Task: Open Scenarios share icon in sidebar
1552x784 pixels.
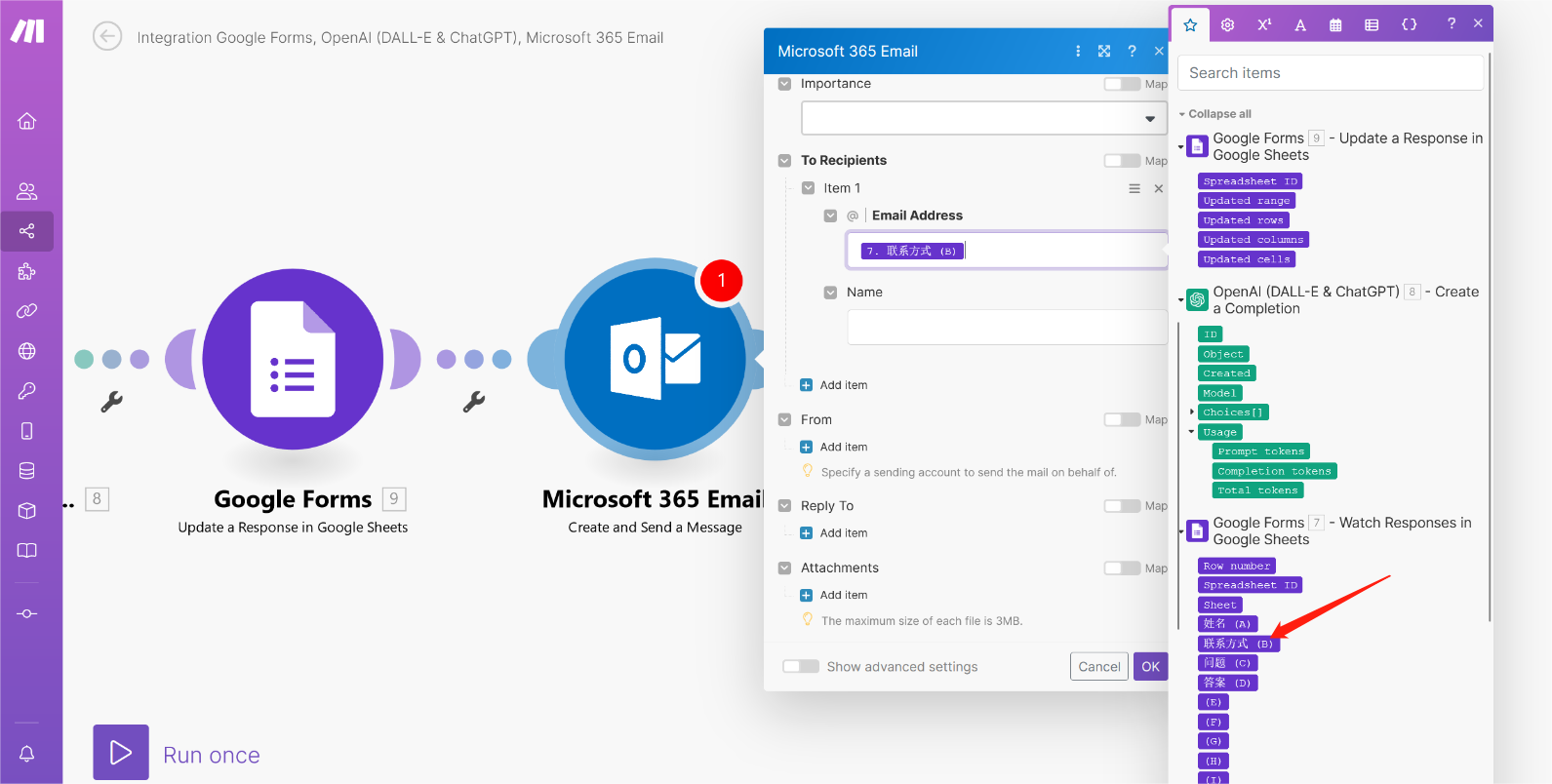Action: [x=27, y=231]
